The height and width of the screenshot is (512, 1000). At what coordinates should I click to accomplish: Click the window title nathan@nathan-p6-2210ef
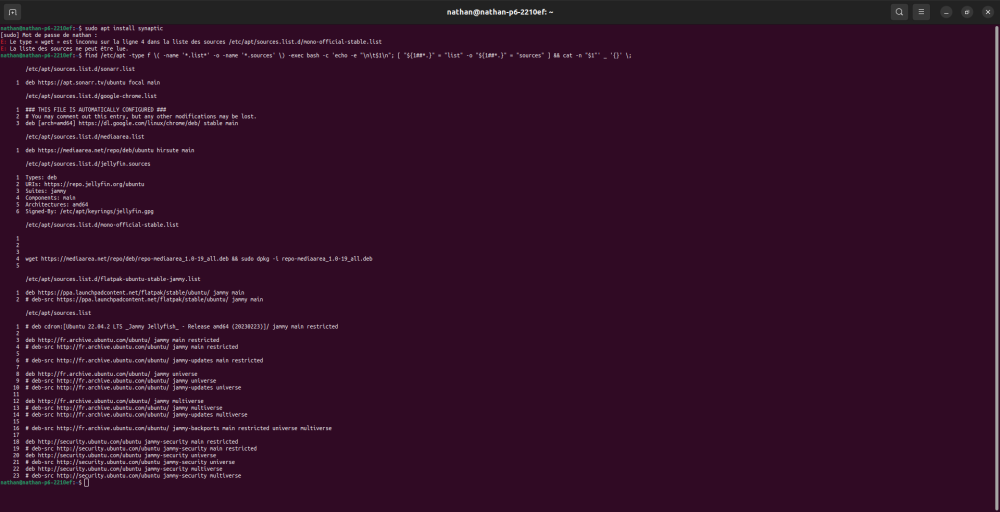[500, 12]
